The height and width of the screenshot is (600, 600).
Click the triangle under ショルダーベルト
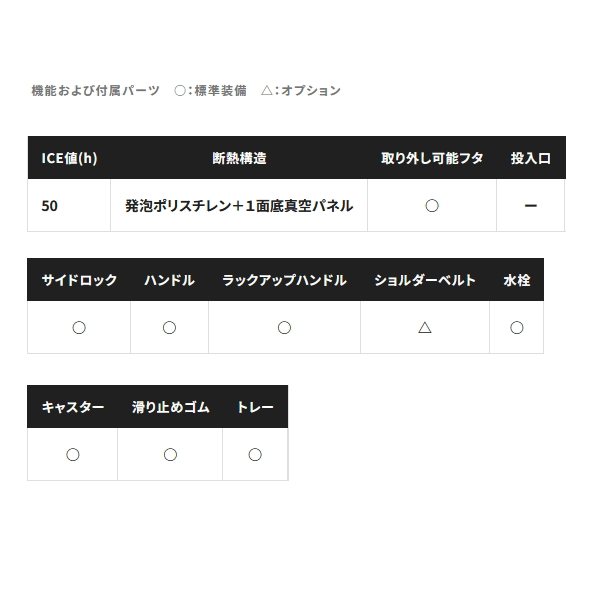pos(425,328)
